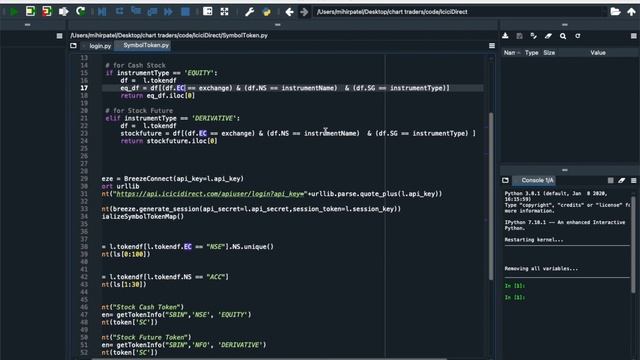Go forward to the next directory

click(x=304, y=12)
